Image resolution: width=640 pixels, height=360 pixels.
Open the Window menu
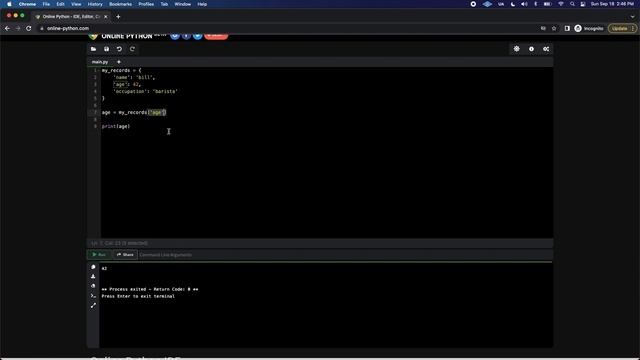[182, 4]
